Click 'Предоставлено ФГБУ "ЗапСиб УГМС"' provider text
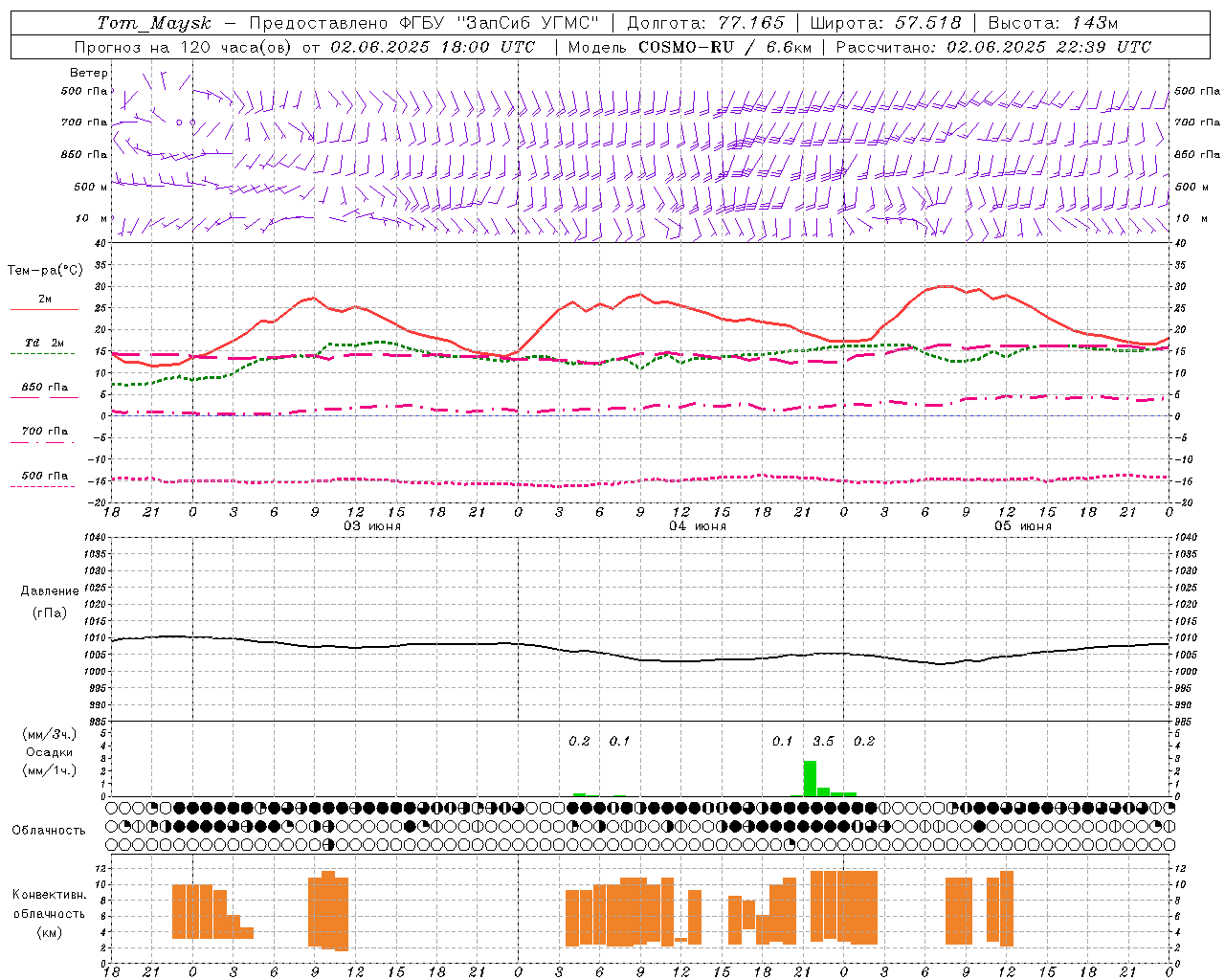The height and width of the screenshot is (980, 1225). (424, 23)
